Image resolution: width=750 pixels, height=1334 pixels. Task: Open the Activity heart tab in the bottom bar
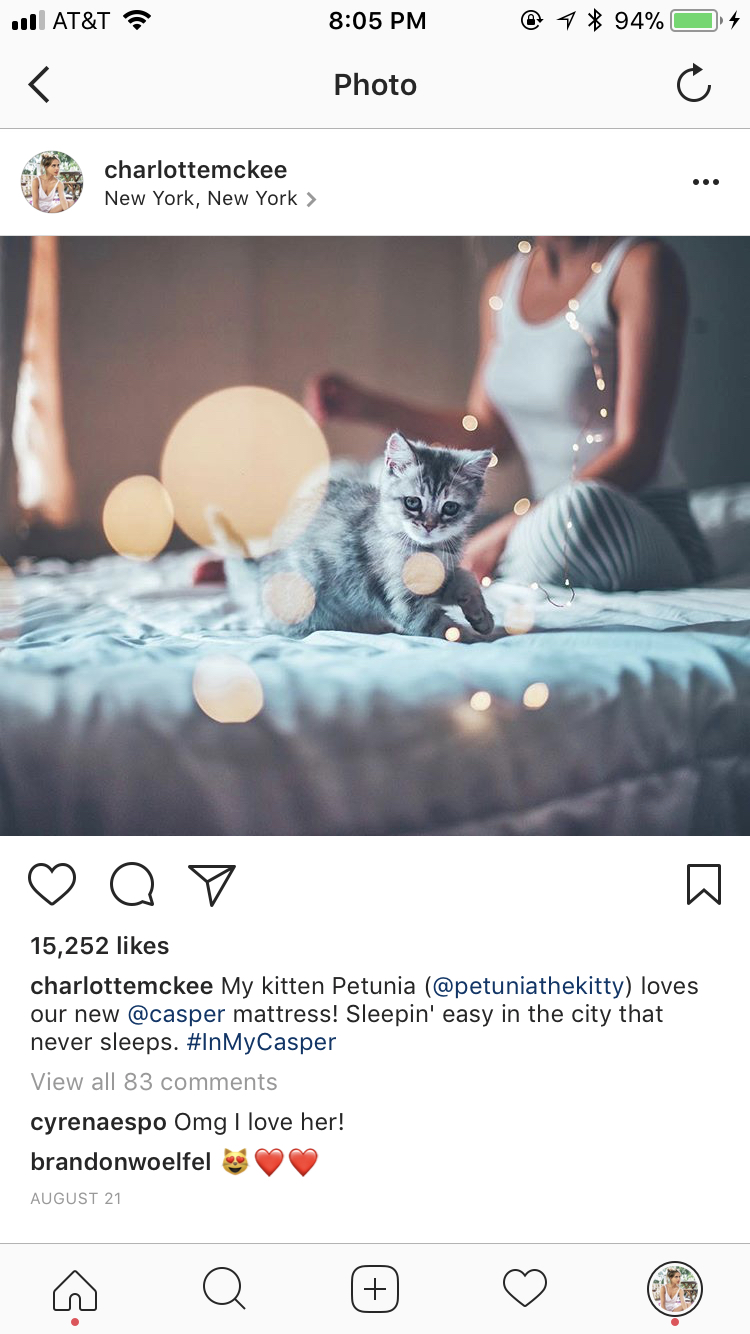525,1288
